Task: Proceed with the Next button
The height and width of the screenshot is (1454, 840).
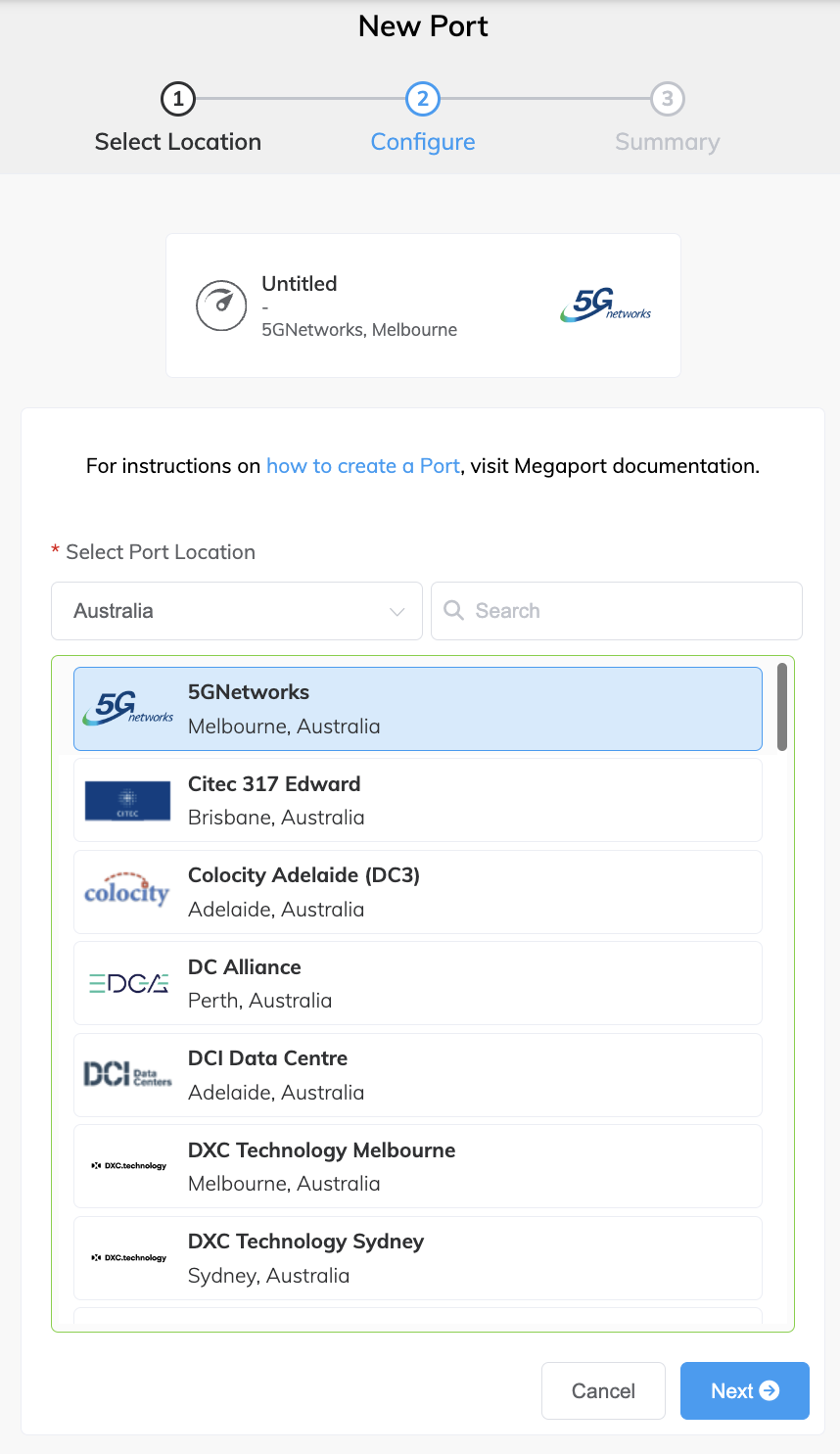Action: pyautogui.click(x=745, y=1390)
